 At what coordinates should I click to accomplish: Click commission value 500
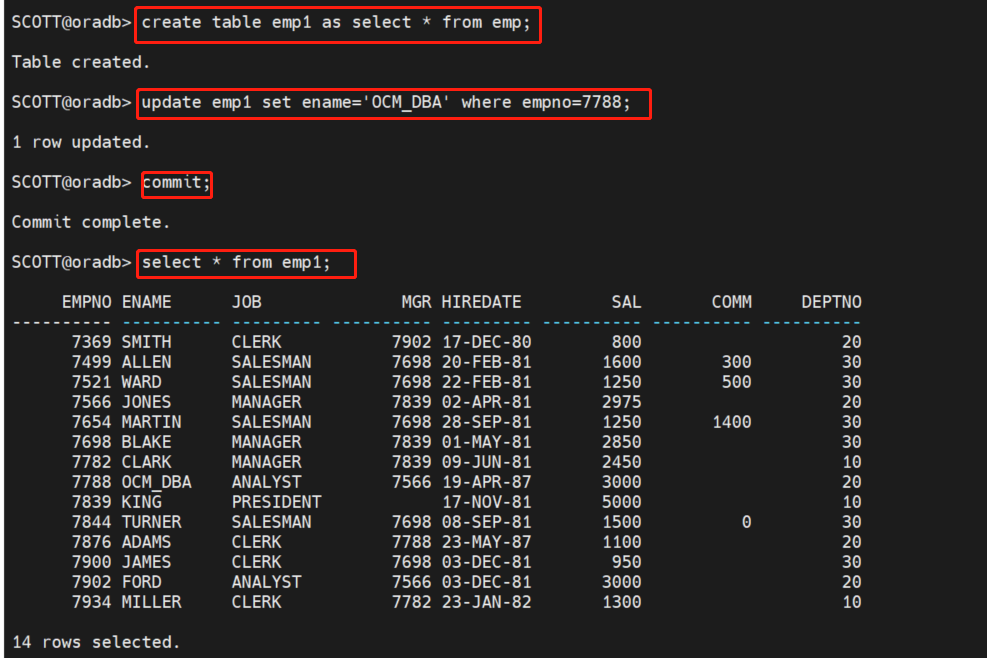click(736, 382)
